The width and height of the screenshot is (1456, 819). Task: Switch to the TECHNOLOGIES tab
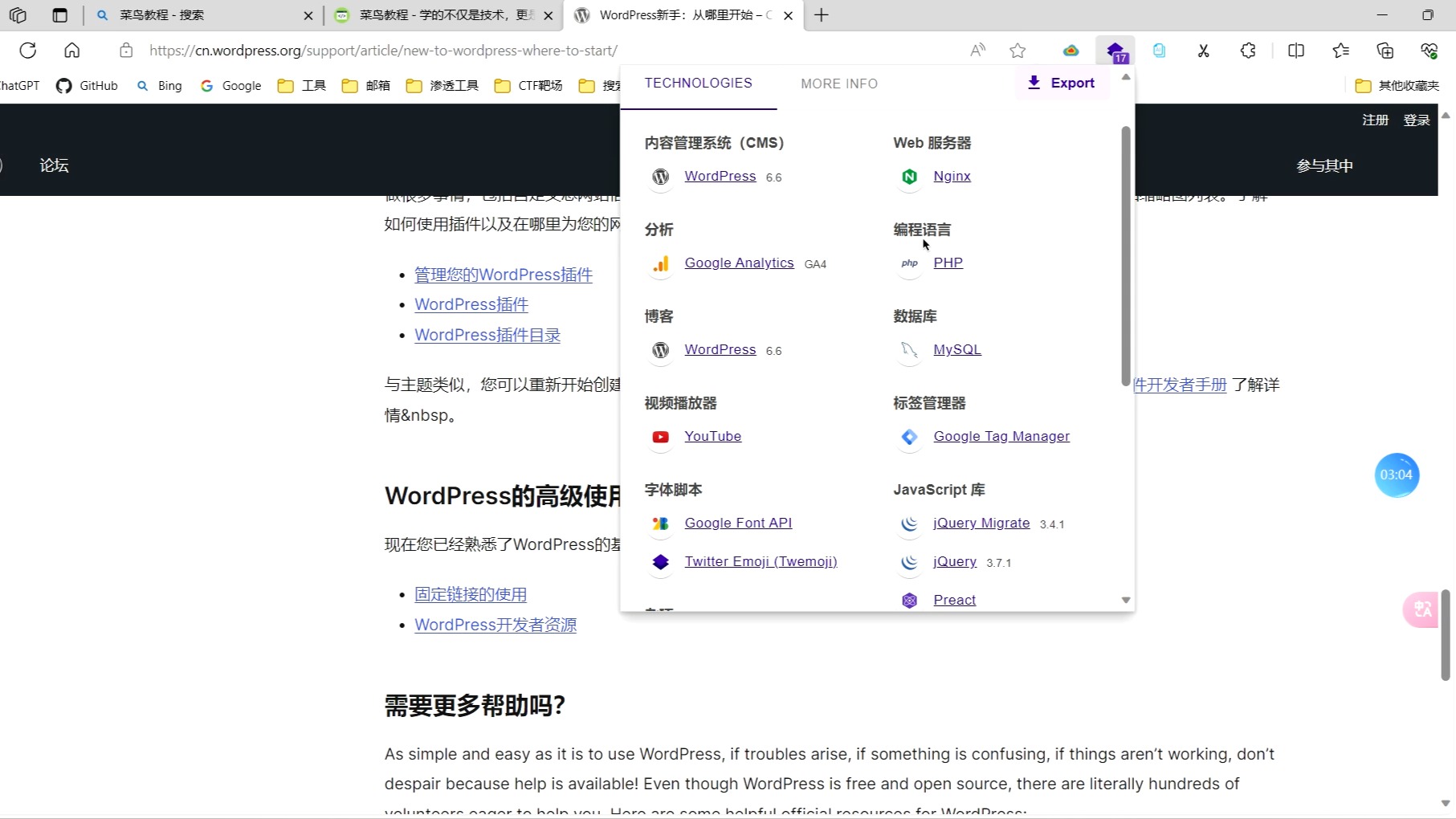699,84
